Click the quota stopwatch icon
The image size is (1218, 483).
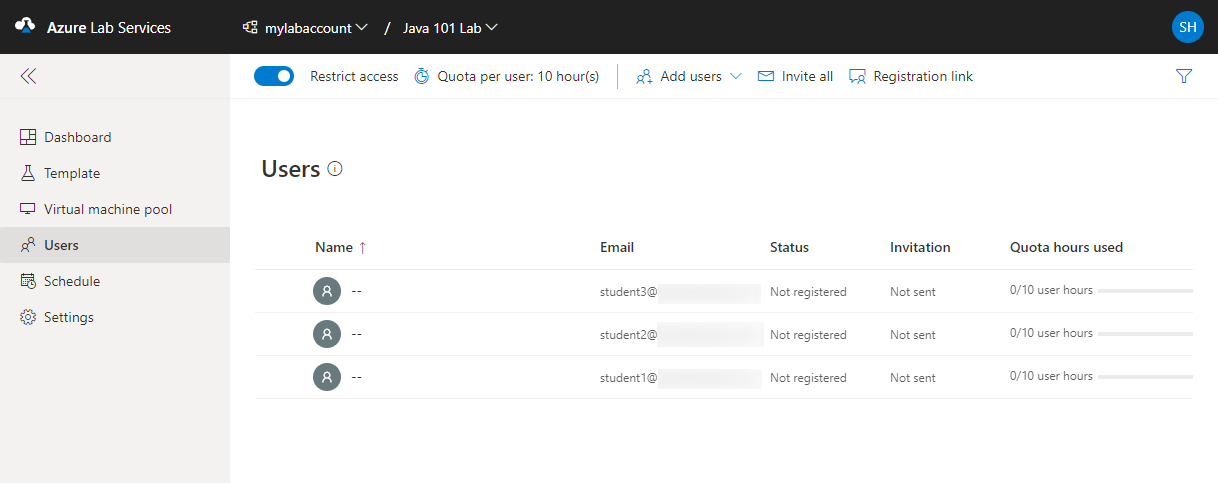(422, 76)
